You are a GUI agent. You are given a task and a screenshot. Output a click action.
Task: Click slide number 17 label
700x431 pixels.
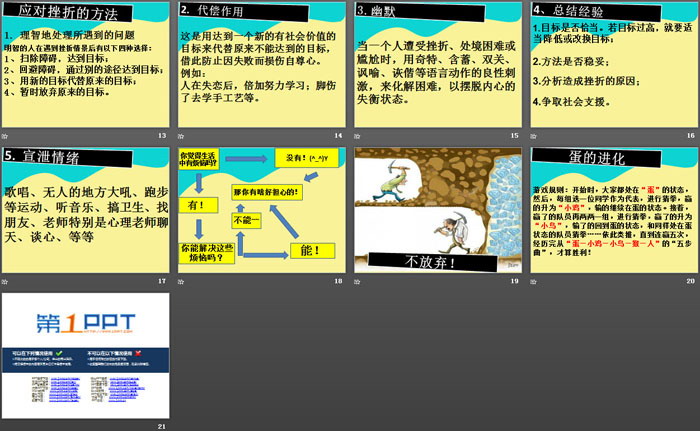[162, 281]
